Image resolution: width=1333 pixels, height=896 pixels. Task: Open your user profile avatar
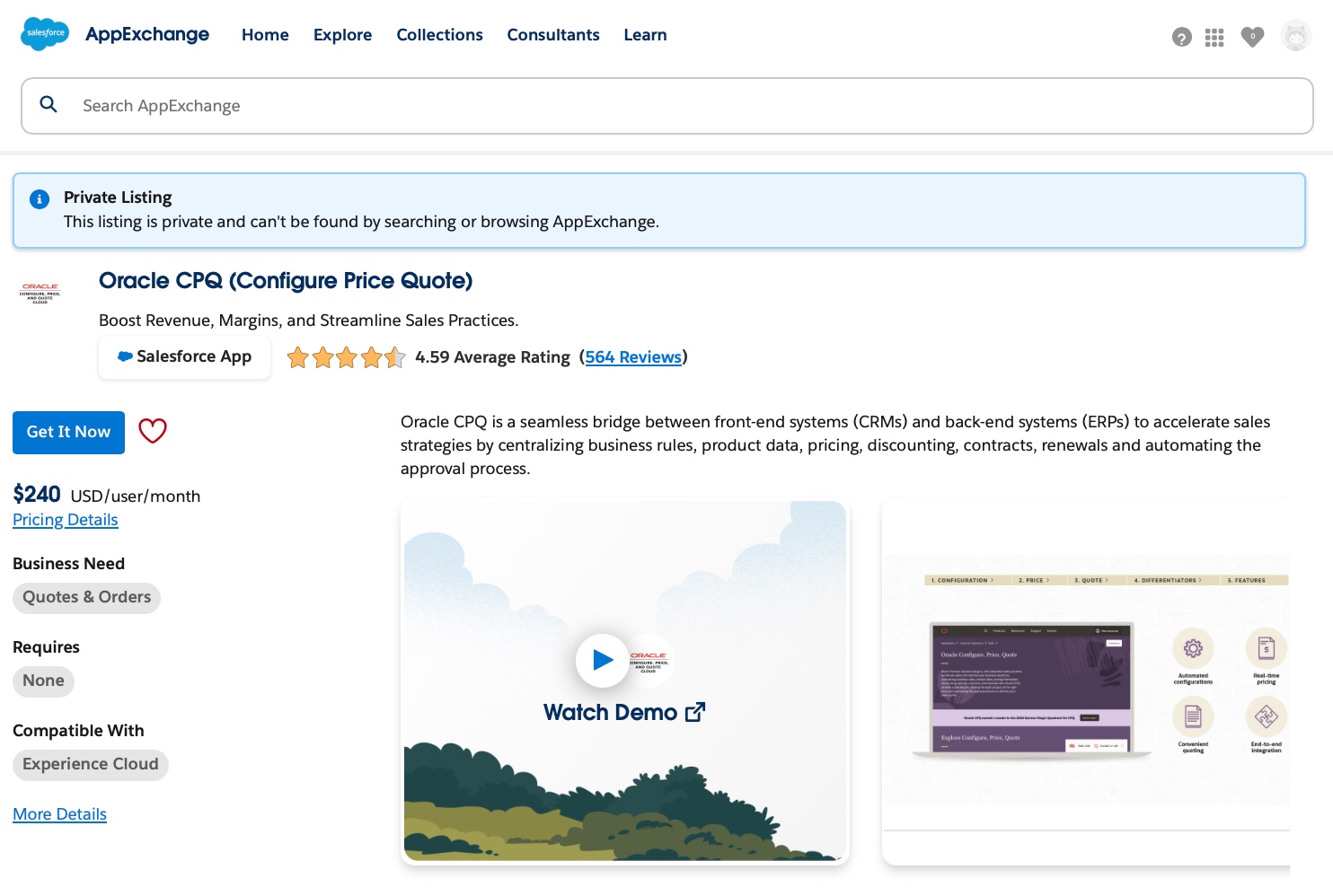point(1296,37)
